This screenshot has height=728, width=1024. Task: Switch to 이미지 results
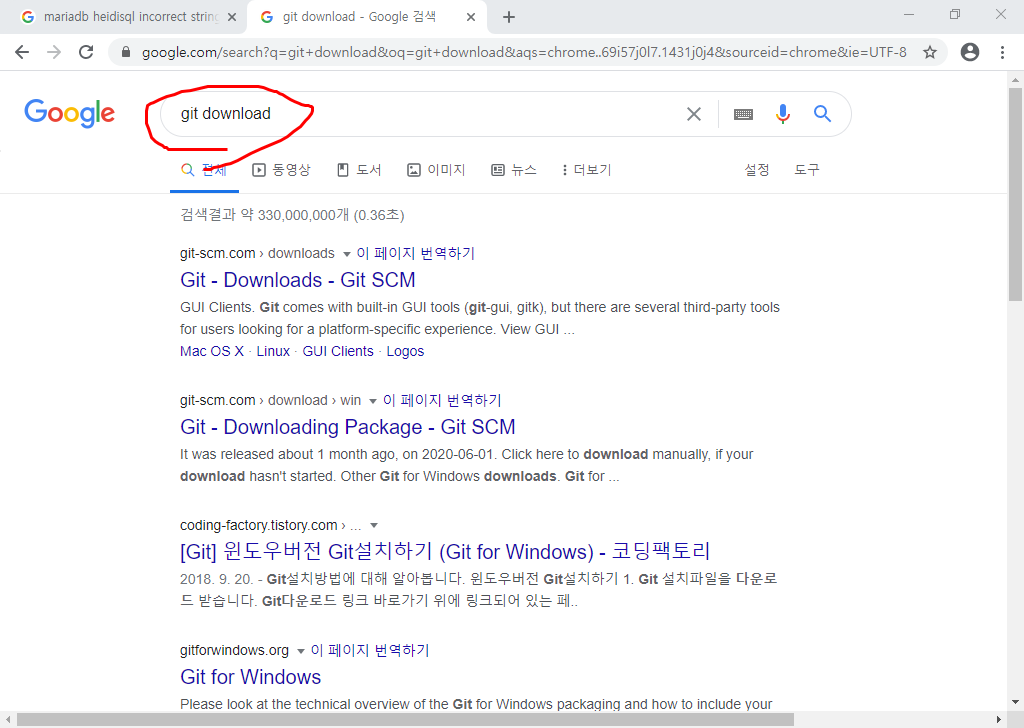click(x=436, y=170)
